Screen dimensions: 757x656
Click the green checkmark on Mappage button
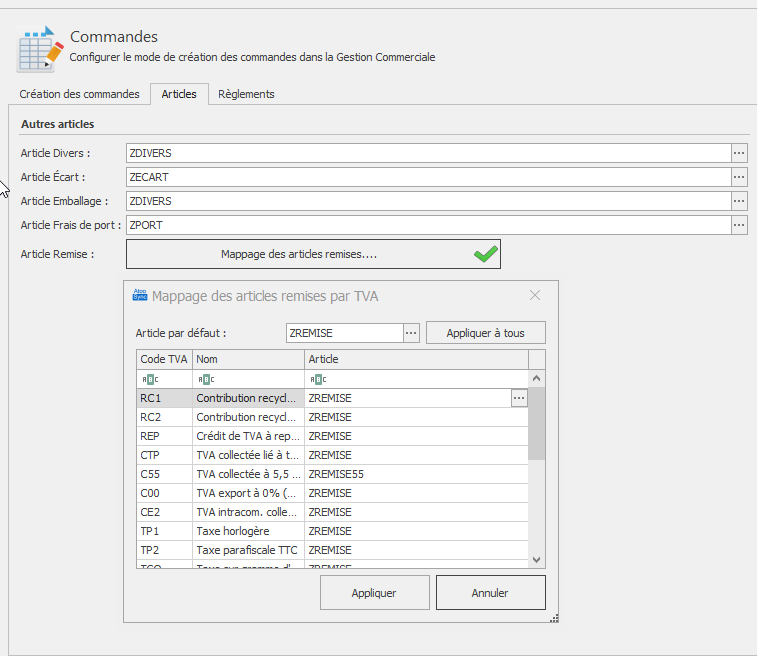pyautogui.click(x=486, y=254)
